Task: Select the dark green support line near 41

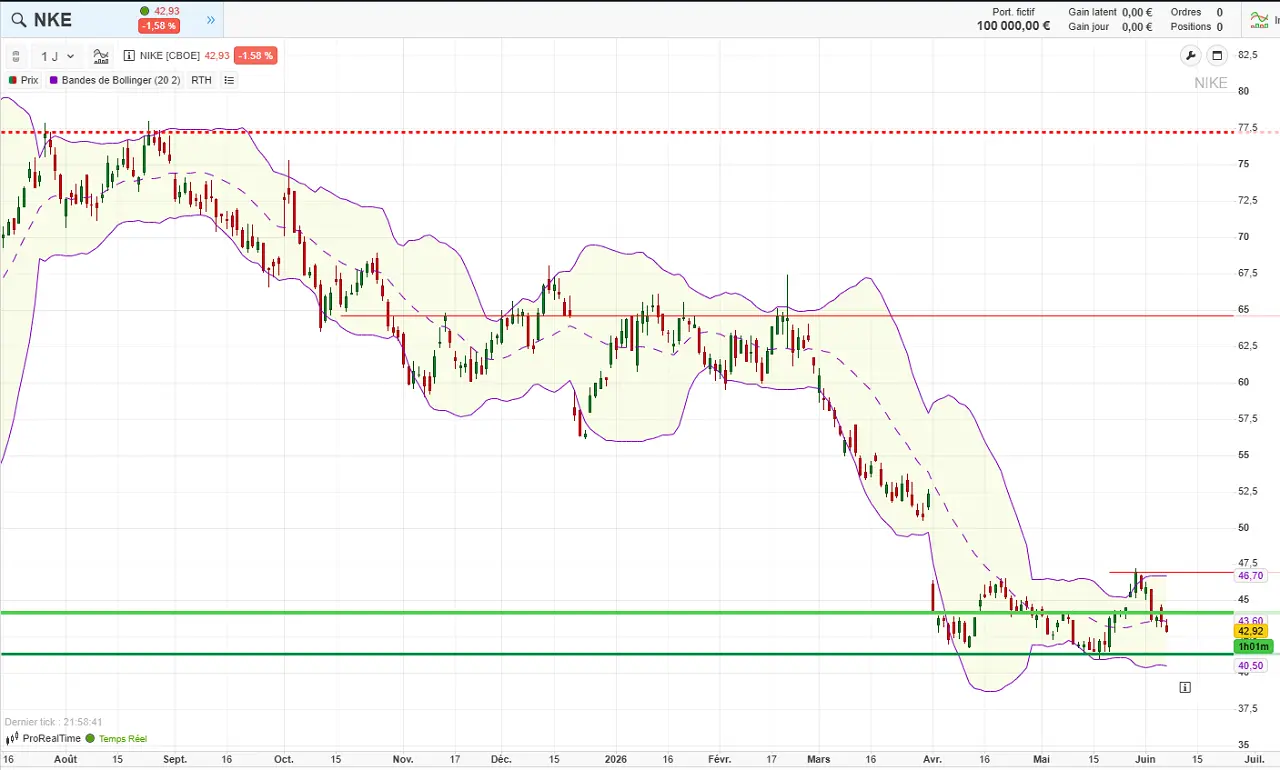Action: 617,654
